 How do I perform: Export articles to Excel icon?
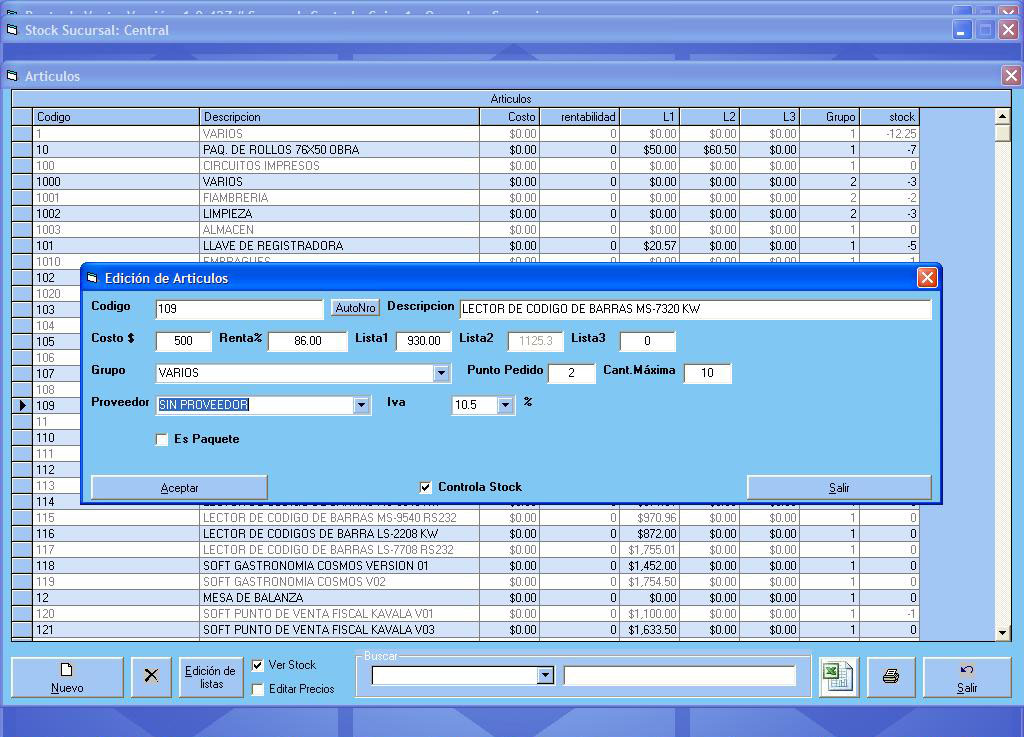(839, 677)
